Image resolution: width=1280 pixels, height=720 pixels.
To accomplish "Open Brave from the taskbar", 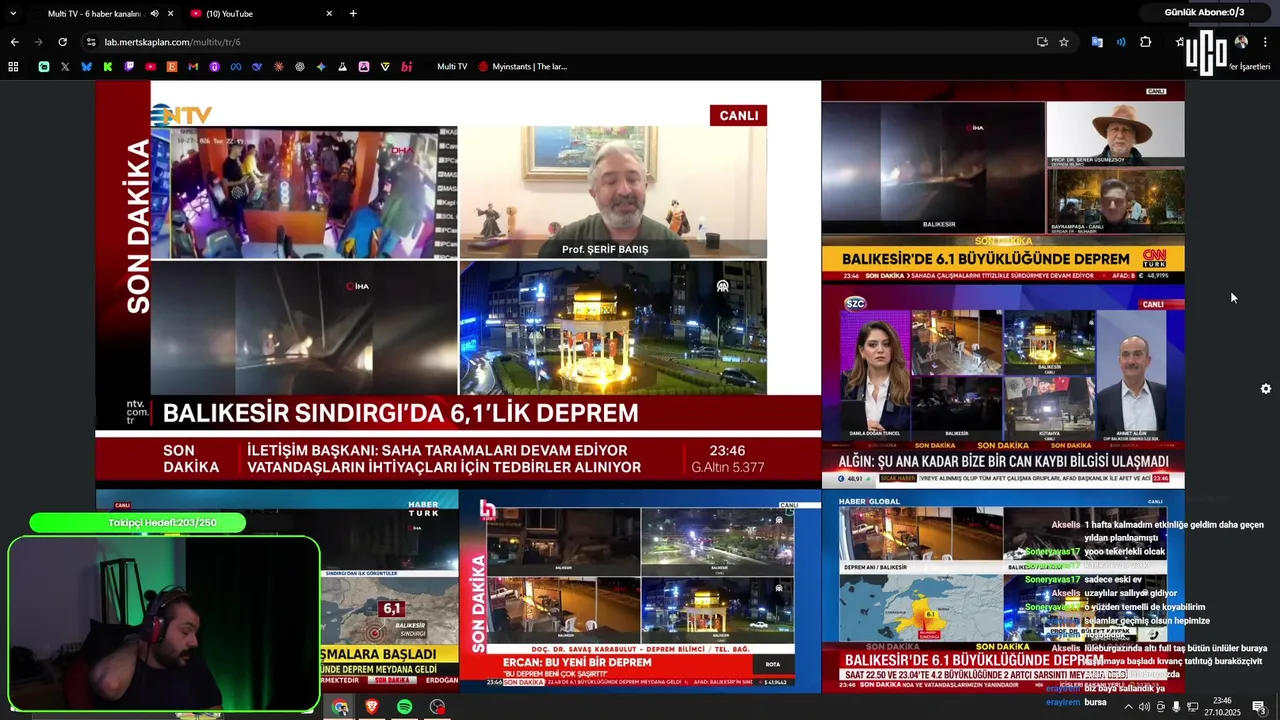I will click(372, 707).
